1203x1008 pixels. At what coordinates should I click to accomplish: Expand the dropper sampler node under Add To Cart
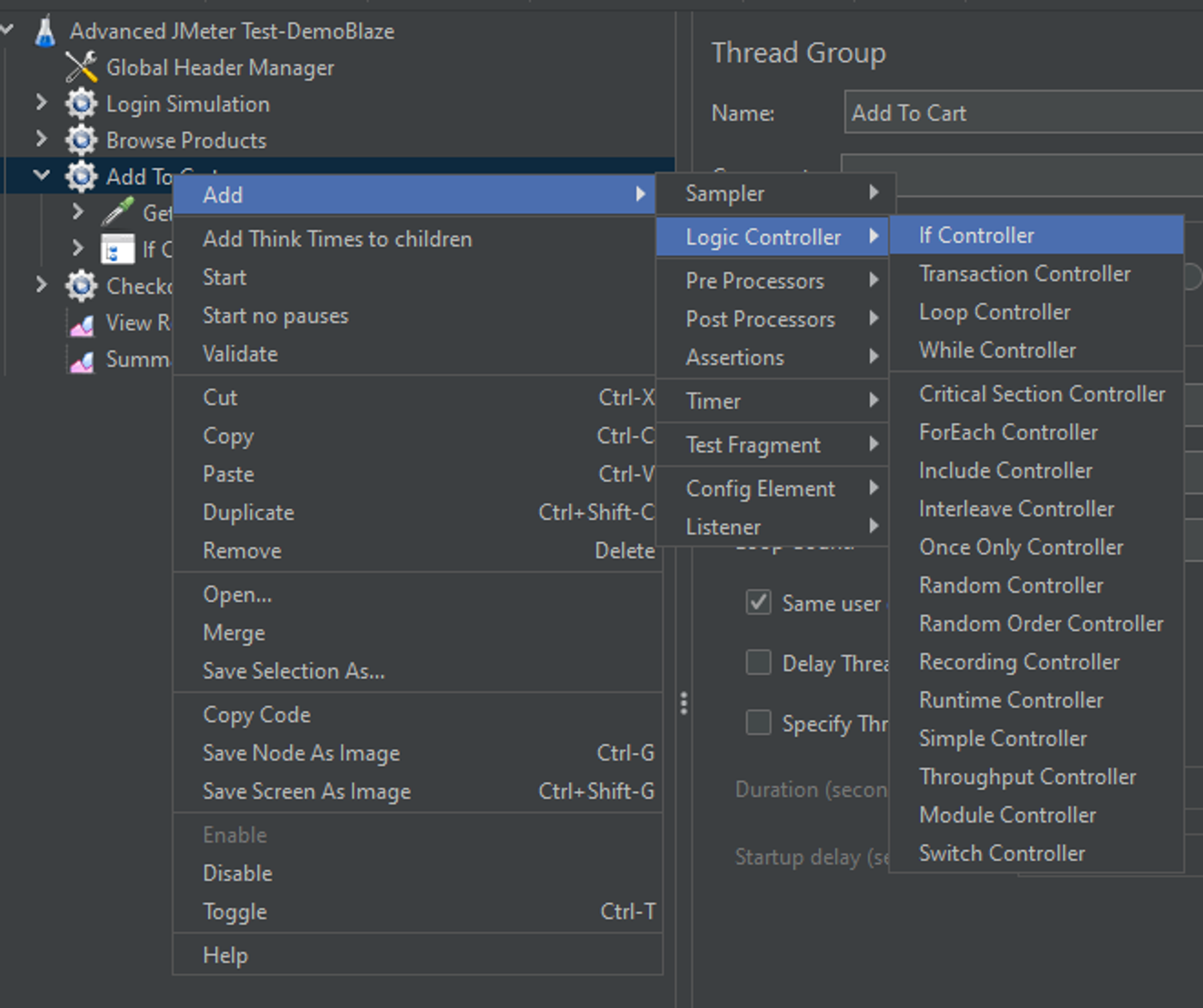click(x=77, y=211)
